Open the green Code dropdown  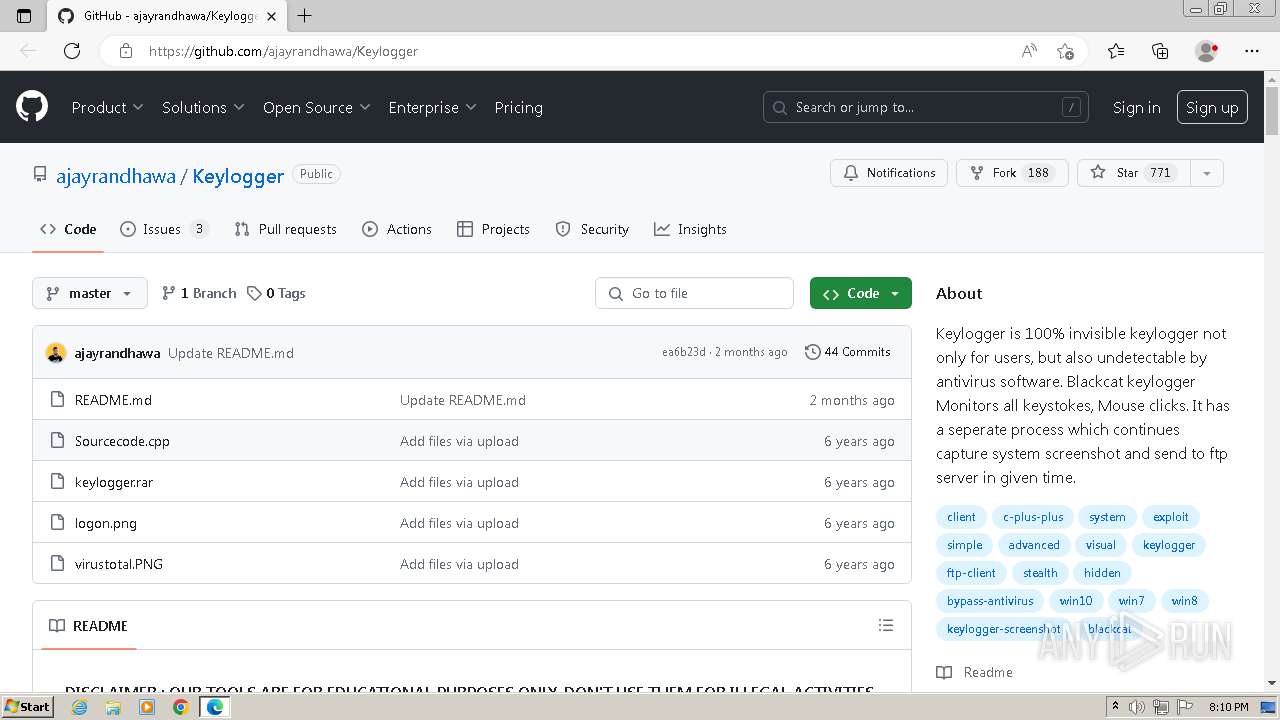pyautogui.click(x=861, y=293)
